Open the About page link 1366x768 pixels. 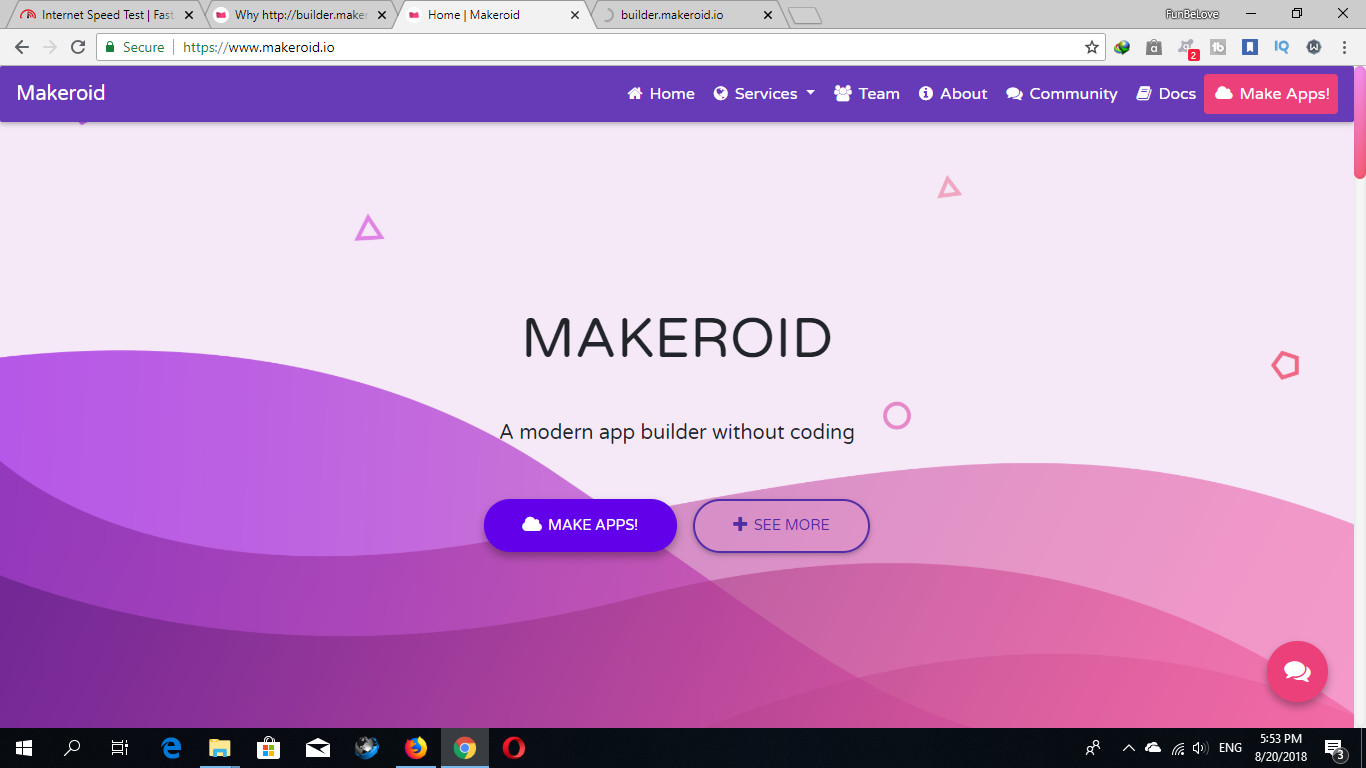click(953, 94)
